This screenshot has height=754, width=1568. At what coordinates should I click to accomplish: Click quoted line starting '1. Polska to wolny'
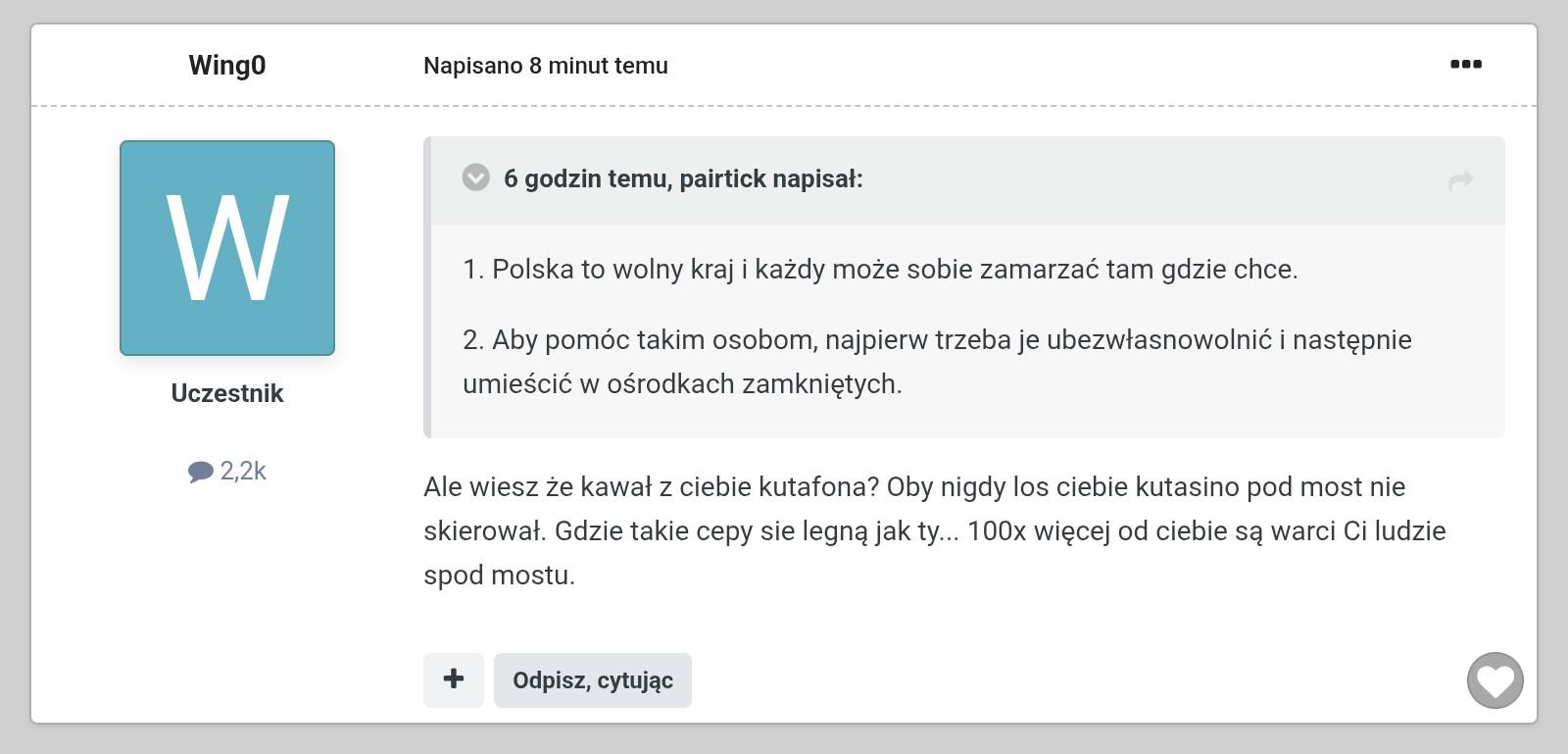(x=879, y=270)
